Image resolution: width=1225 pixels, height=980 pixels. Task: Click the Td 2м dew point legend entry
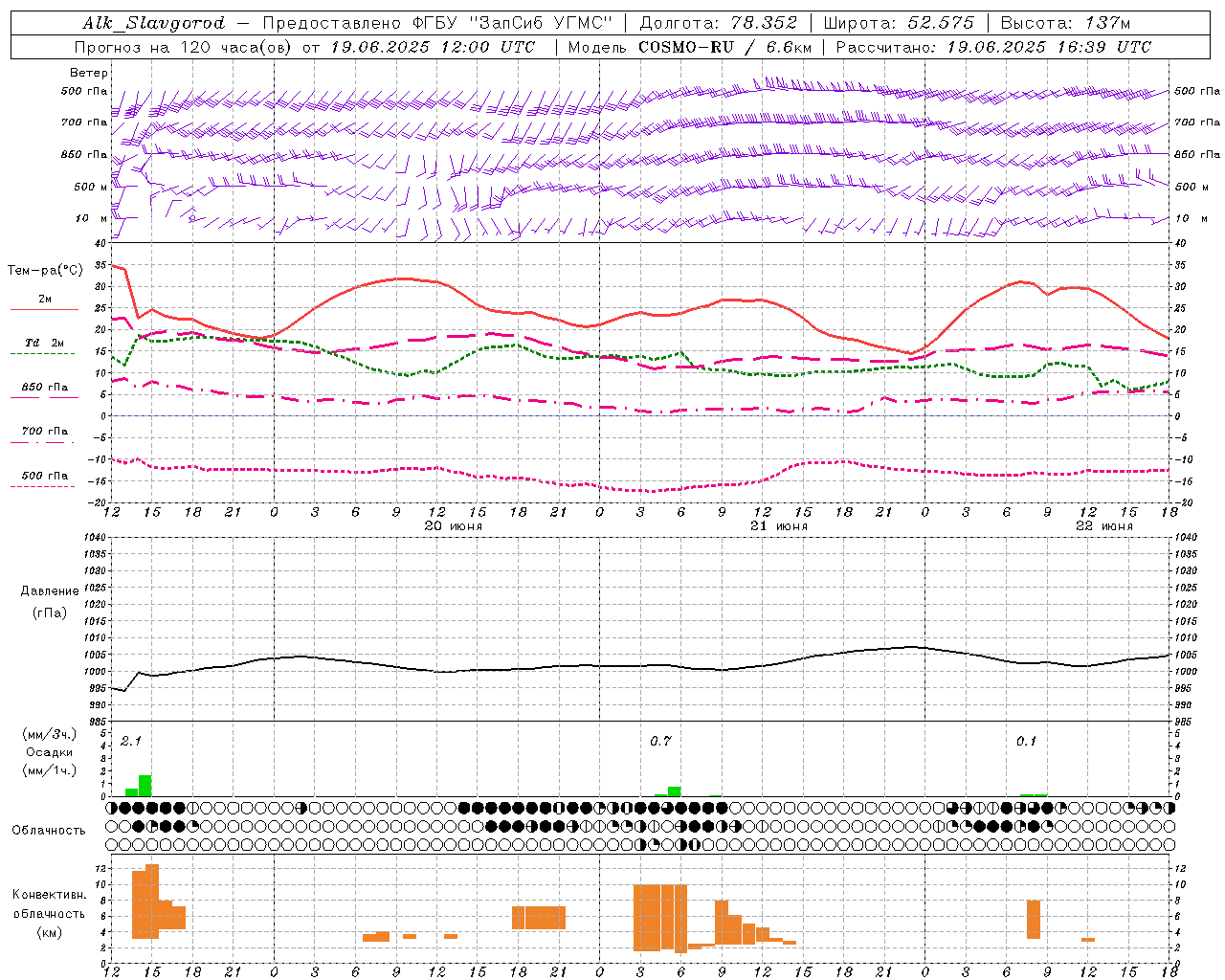[45, 343]
